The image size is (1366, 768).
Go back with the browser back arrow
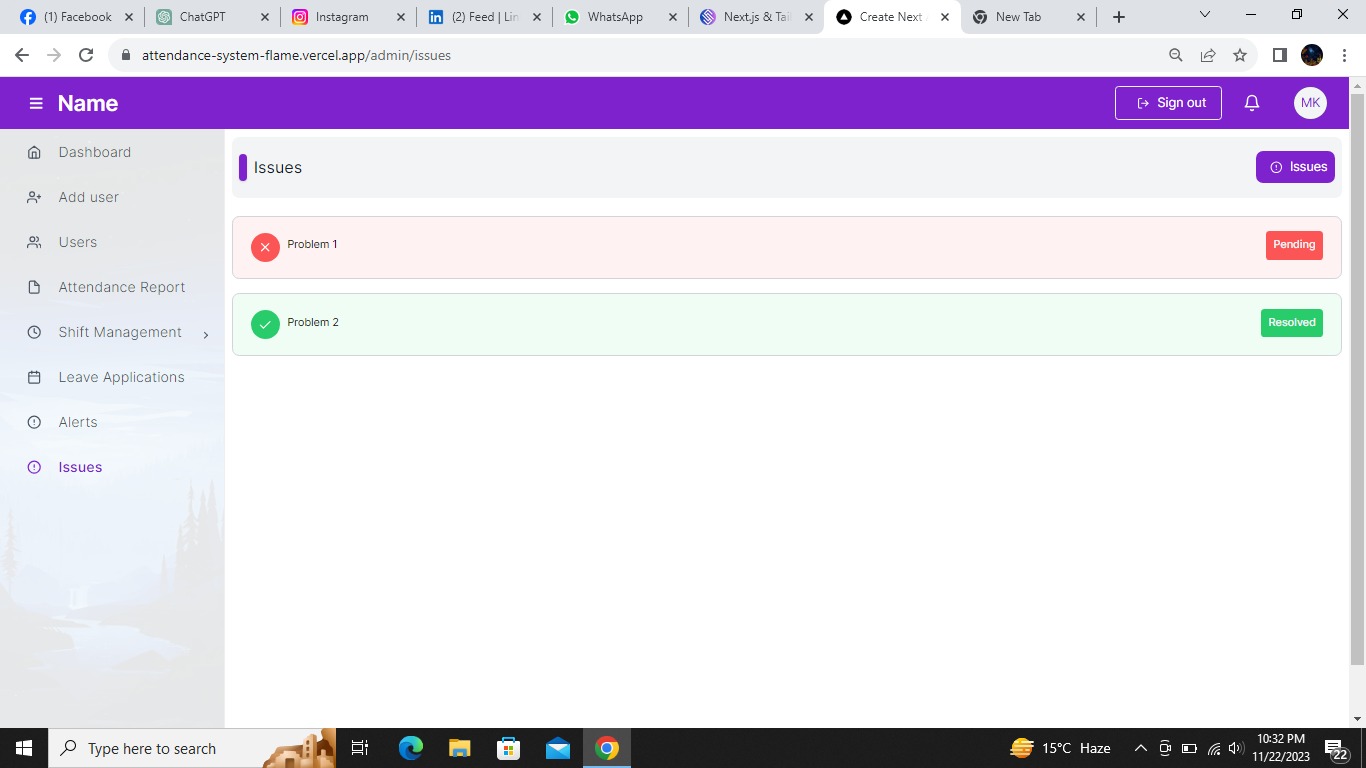22,55
